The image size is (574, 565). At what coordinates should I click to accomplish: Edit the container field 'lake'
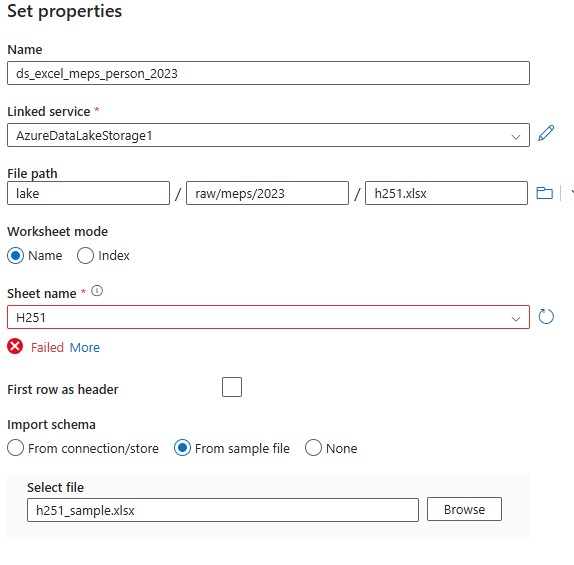88,193
